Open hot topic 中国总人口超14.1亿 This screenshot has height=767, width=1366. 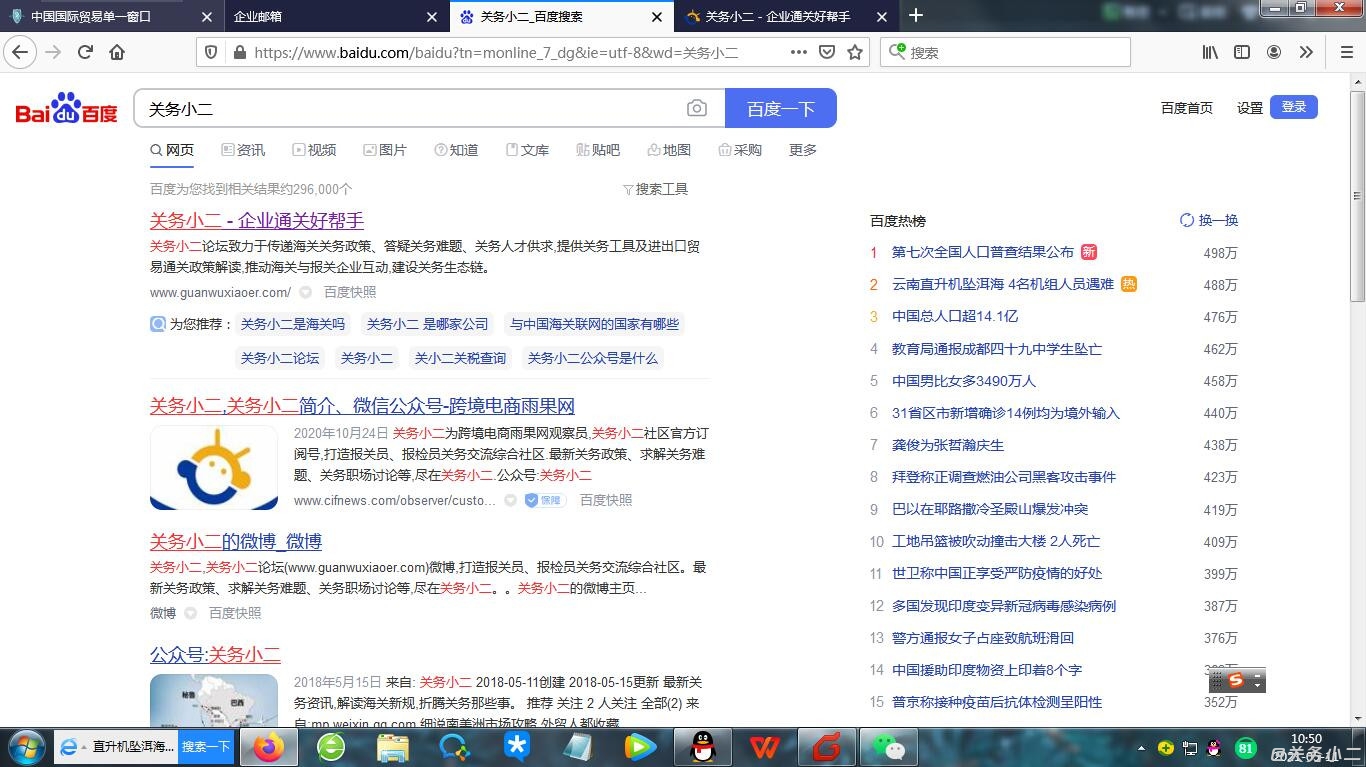pyautogui.click(x=955, y=316)
